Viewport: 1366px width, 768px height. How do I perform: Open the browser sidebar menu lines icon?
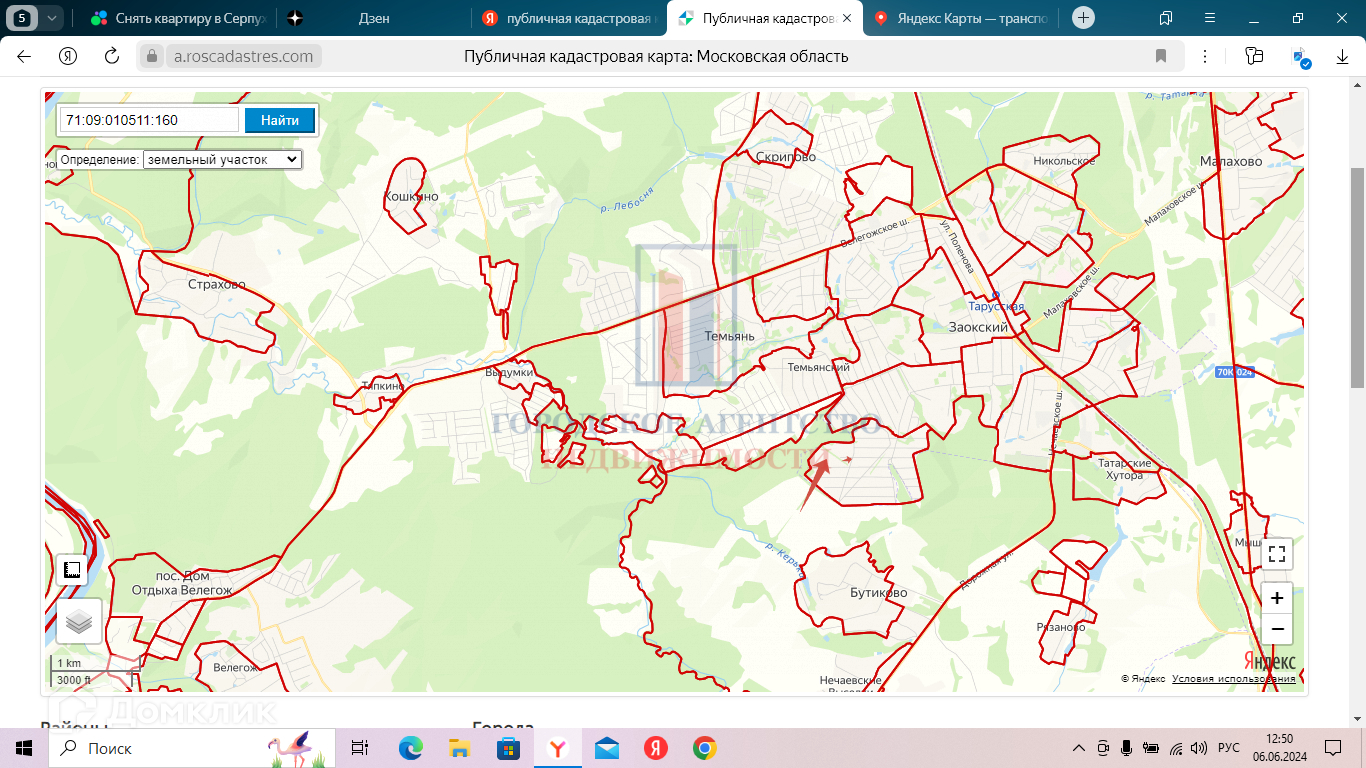[1209, 18]
